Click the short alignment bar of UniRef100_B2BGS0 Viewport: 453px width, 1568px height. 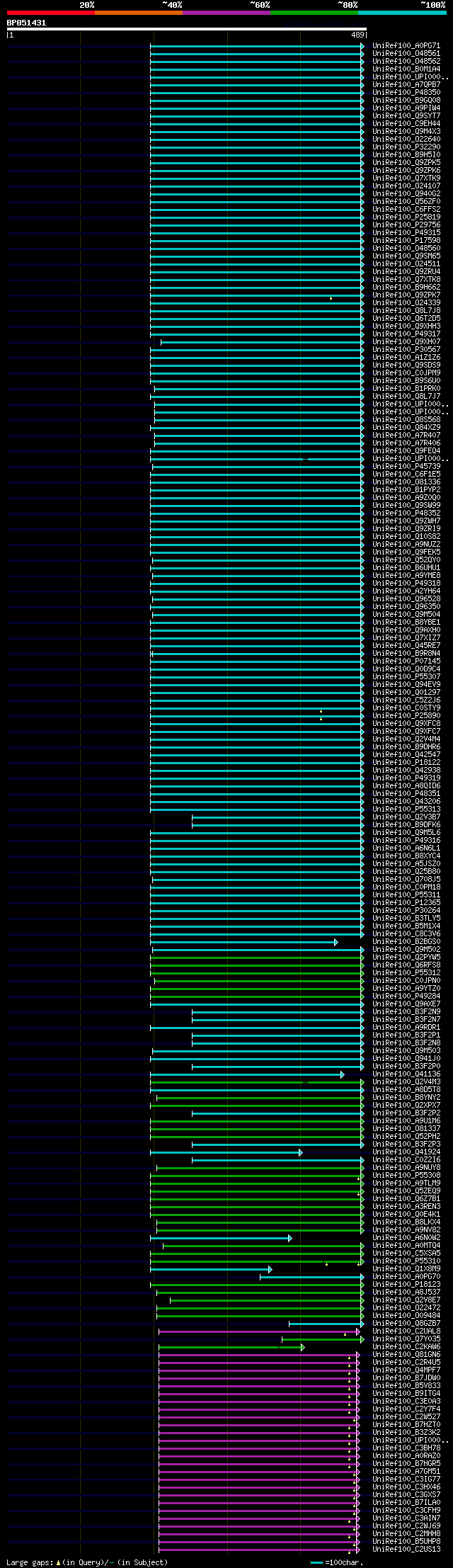pos(244,942)
